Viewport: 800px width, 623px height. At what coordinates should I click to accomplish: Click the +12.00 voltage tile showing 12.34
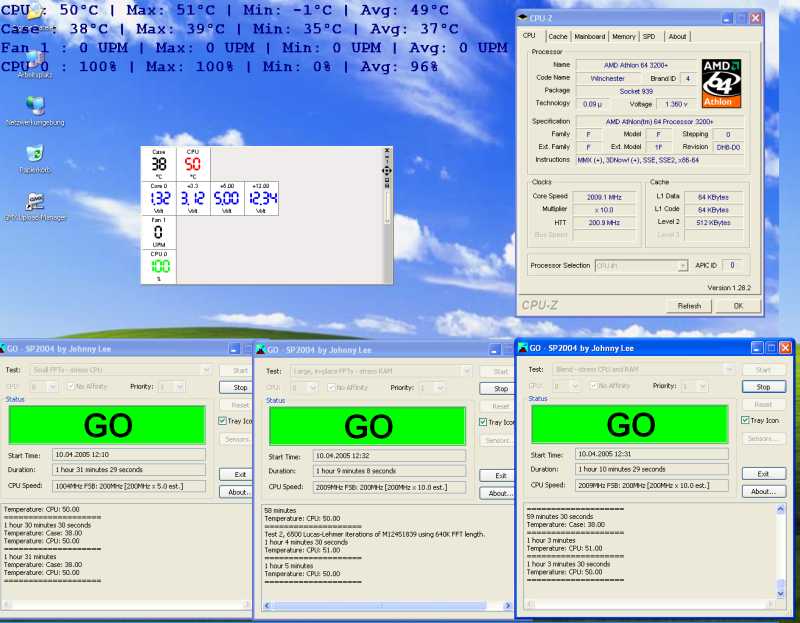coord(261,198)
